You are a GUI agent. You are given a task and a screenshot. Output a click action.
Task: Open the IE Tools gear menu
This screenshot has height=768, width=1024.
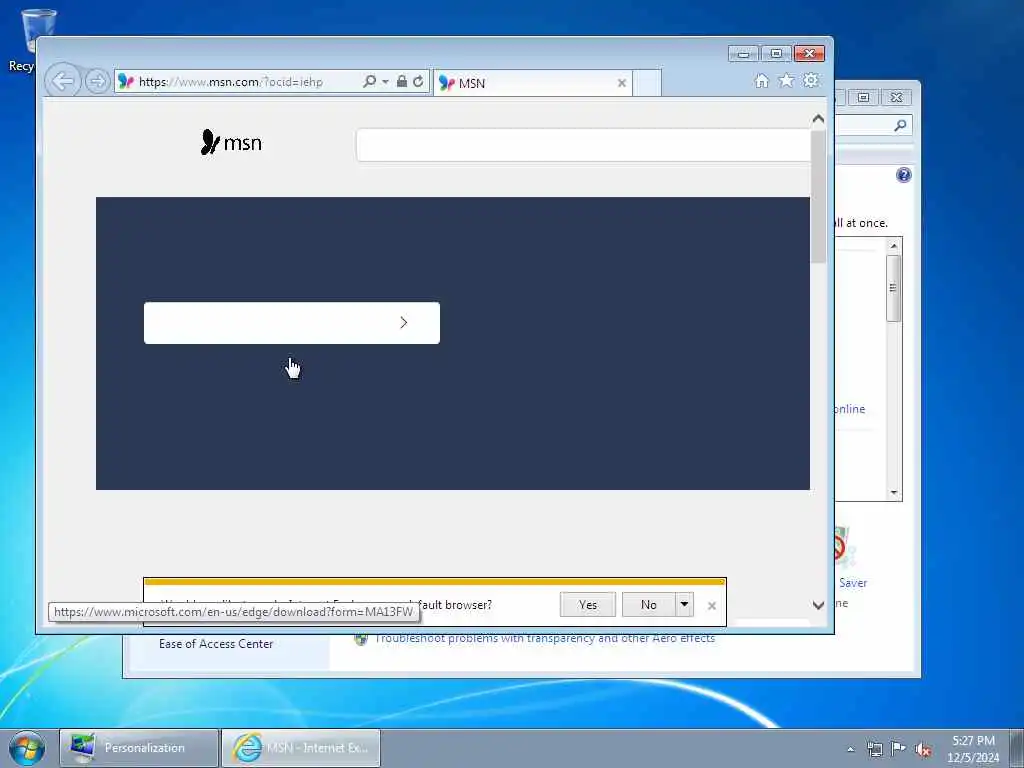(x=810, y=80)
